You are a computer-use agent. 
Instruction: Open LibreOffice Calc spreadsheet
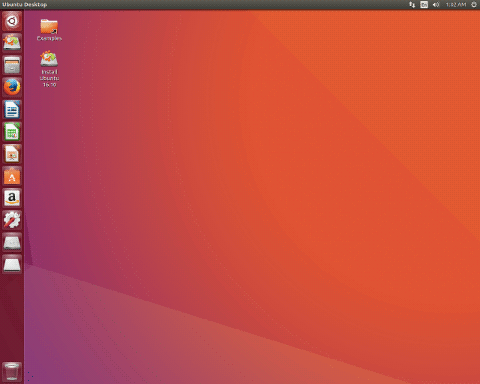point(12,132)
